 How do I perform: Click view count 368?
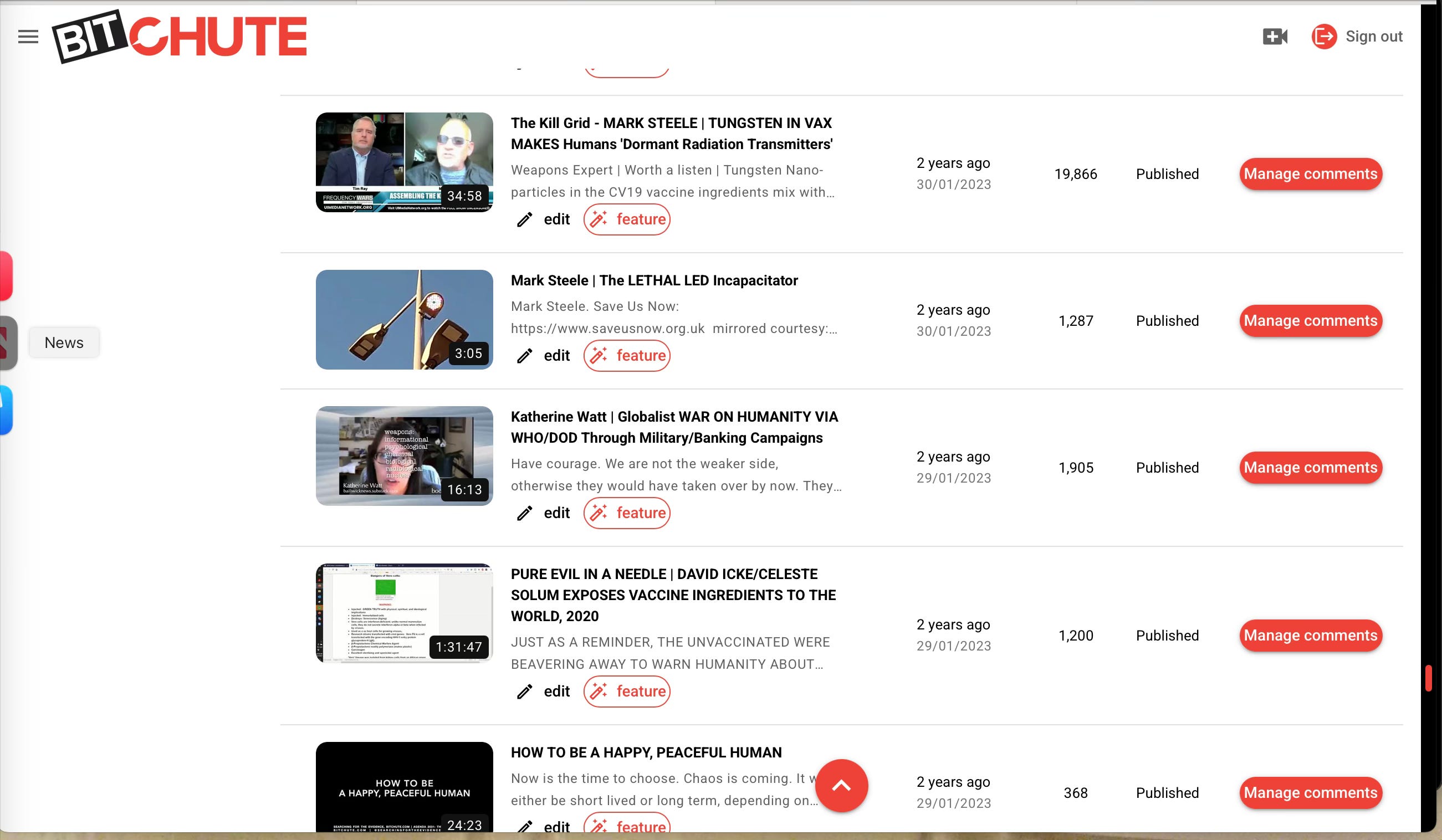tap(1076, 793)
